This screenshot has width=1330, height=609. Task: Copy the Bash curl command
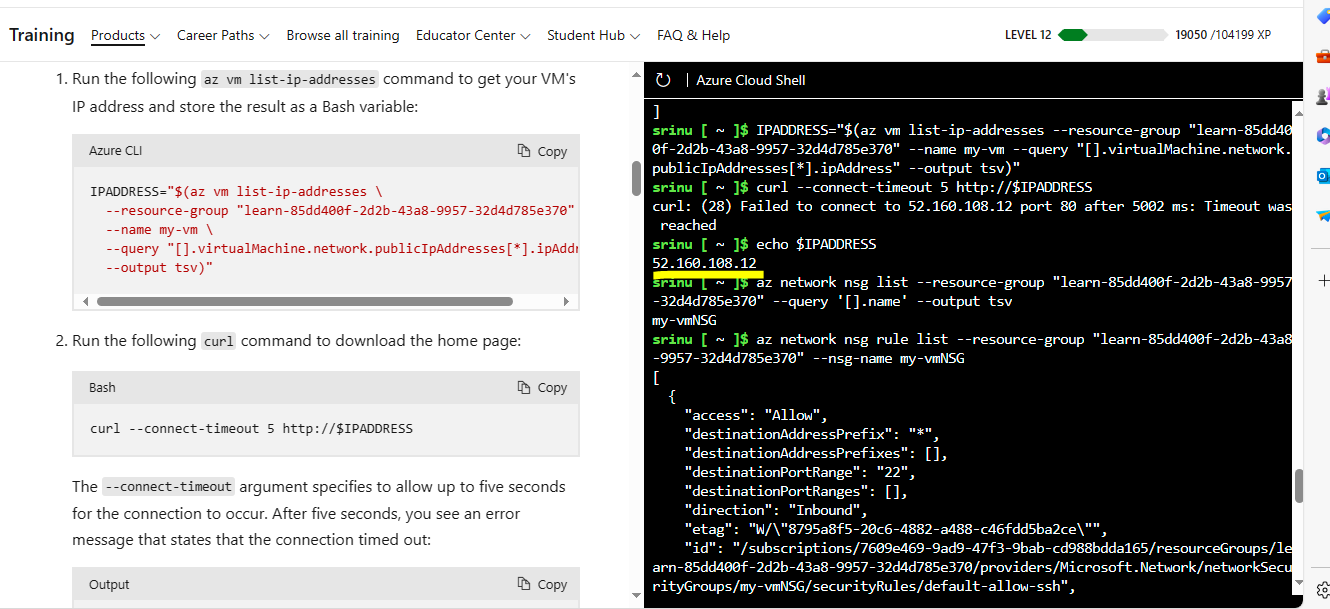tap(542, 387)
